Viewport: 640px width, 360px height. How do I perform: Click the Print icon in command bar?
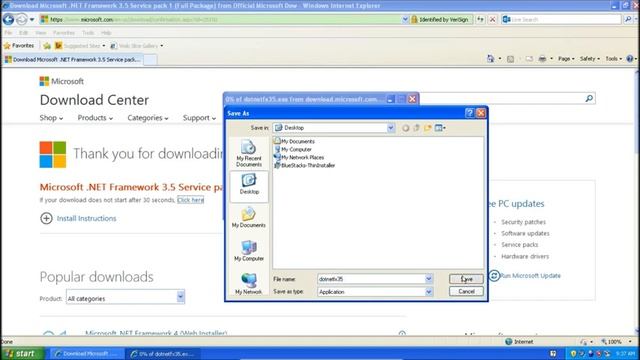[x=542, y=59]
